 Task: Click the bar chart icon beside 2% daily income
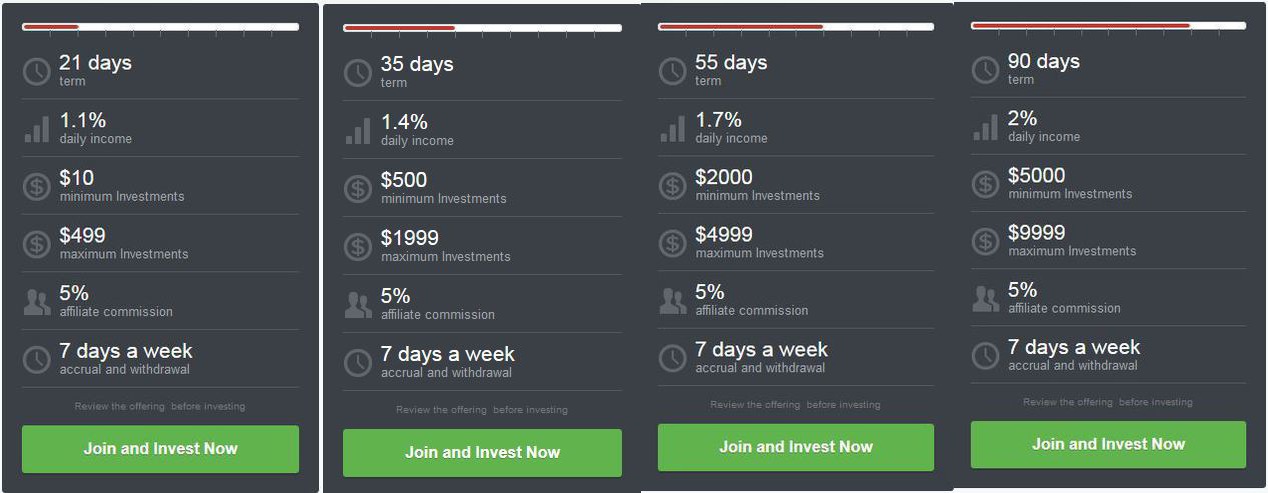tap(985, 127)
